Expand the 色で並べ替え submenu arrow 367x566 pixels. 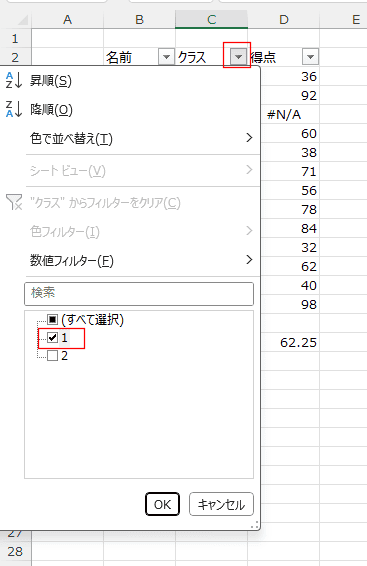249,138
